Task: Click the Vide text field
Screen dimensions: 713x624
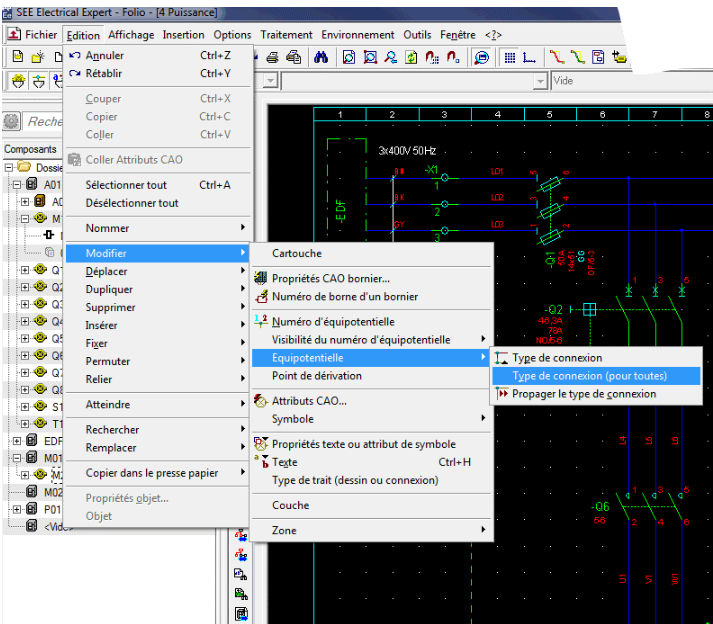Action: coord(632,81)
